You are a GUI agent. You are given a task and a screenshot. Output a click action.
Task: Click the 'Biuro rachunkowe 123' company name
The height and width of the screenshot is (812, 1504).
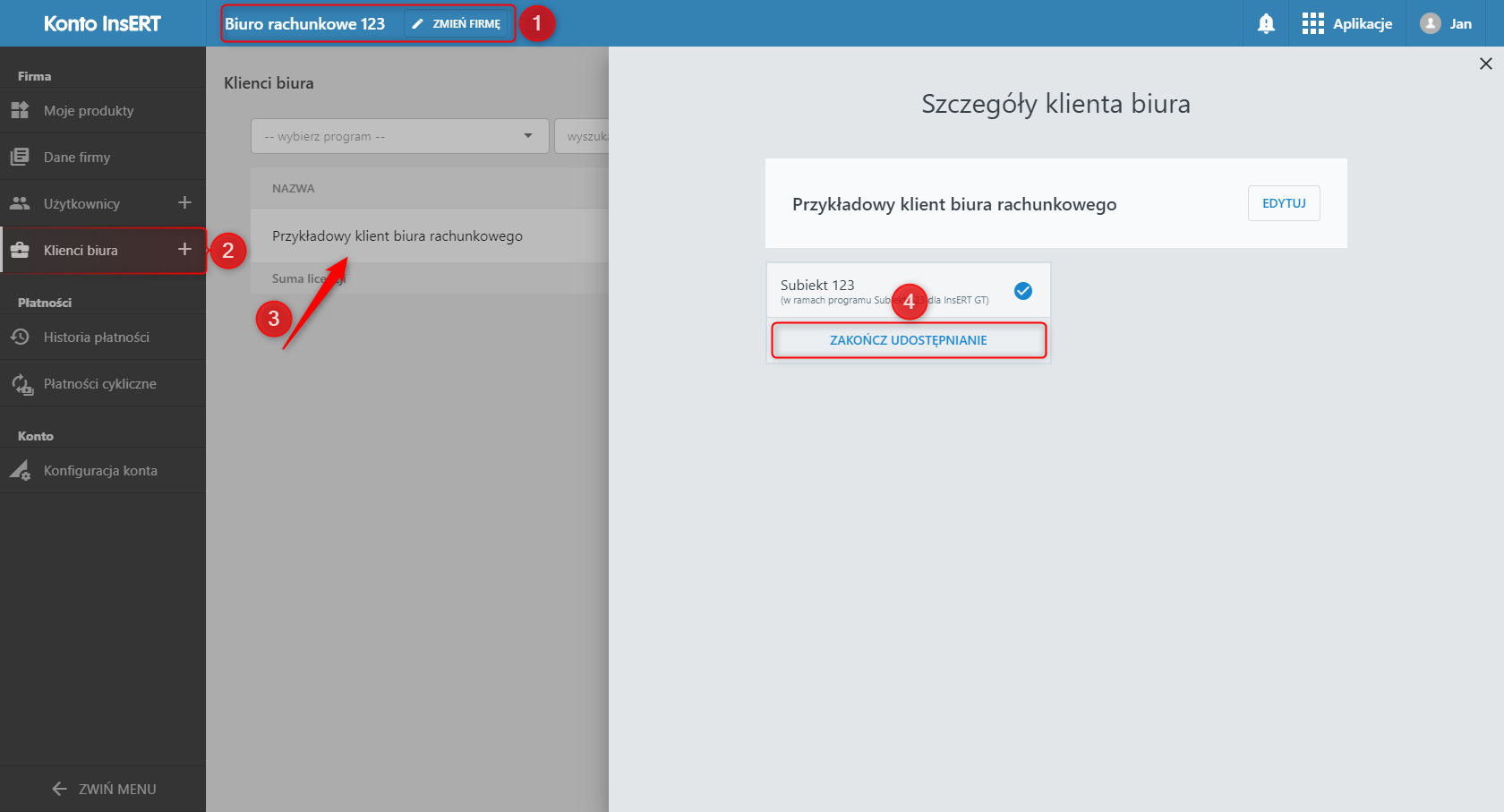coord(304,23)
